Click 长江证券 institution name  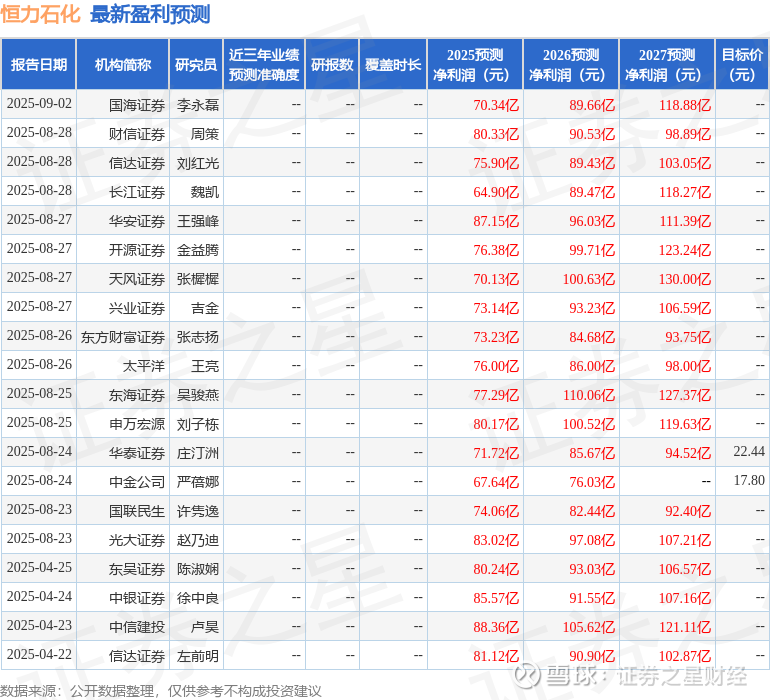(x=137, y=192)
